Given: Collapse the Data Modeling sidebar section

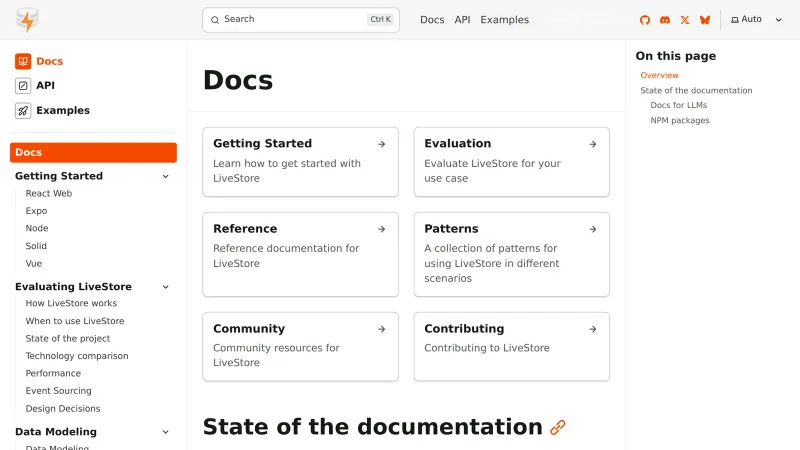Looking at the screenshot, I should tap(166, 432).
